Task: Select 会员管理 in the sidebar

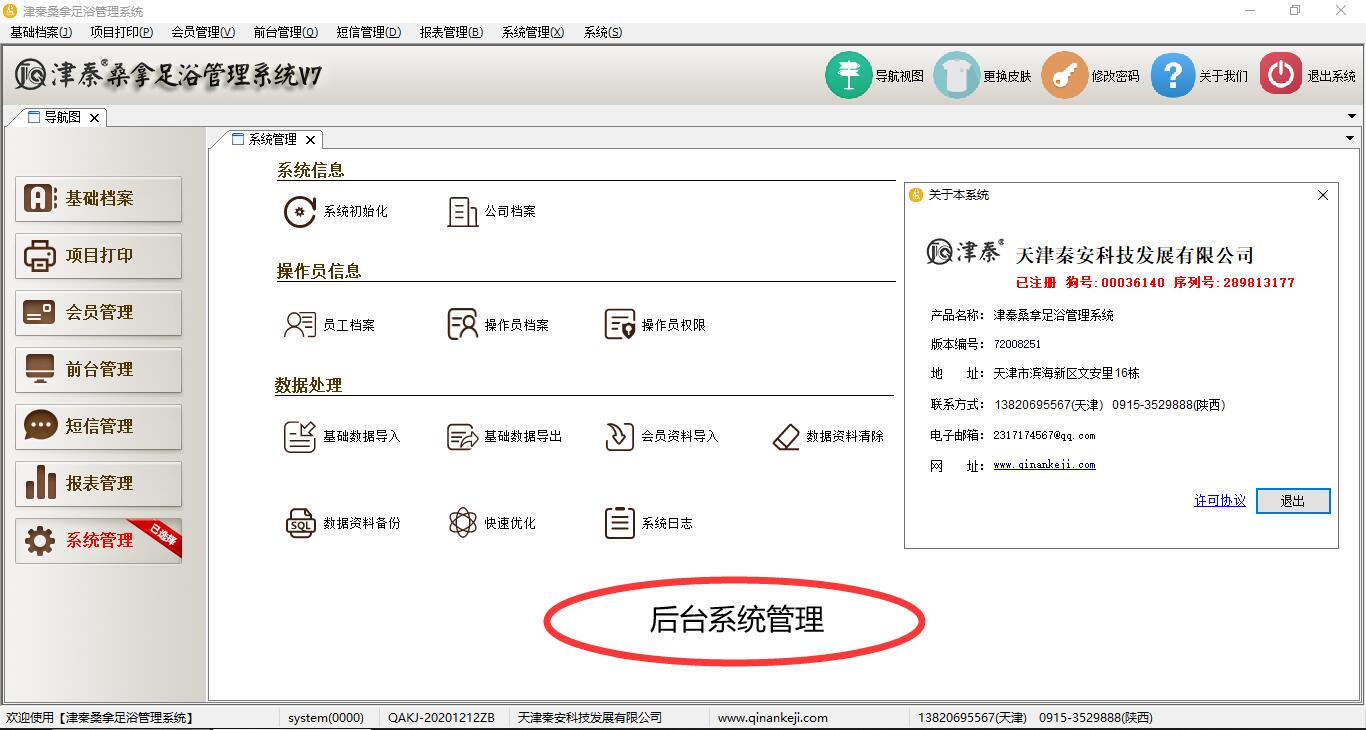Action: point(98,313)
